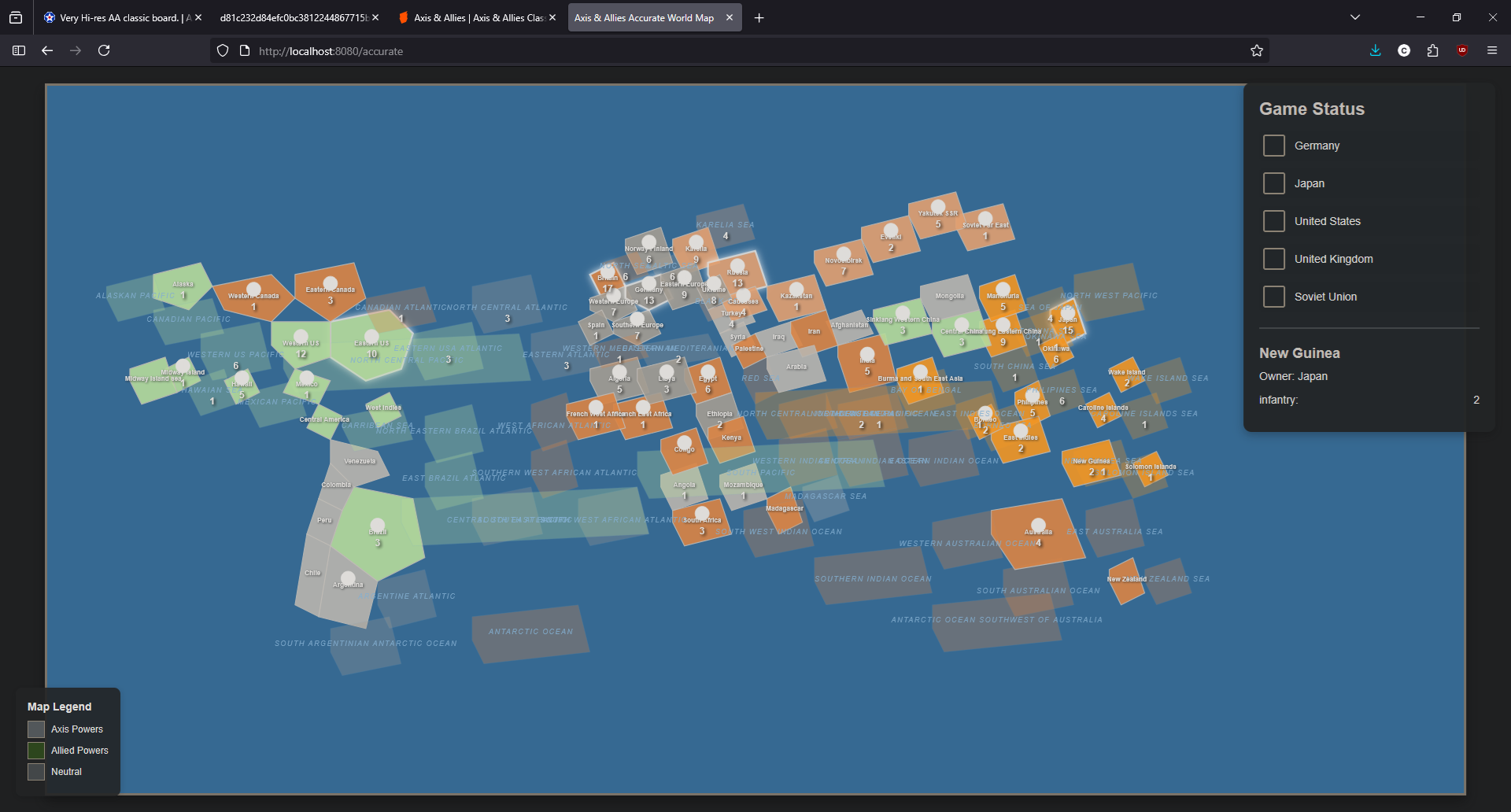Viewport: 1511px width, 812px height.
Task: Click the uBlock Origin extension icon
Action: pyautogui.click(x=1463, y=50)
